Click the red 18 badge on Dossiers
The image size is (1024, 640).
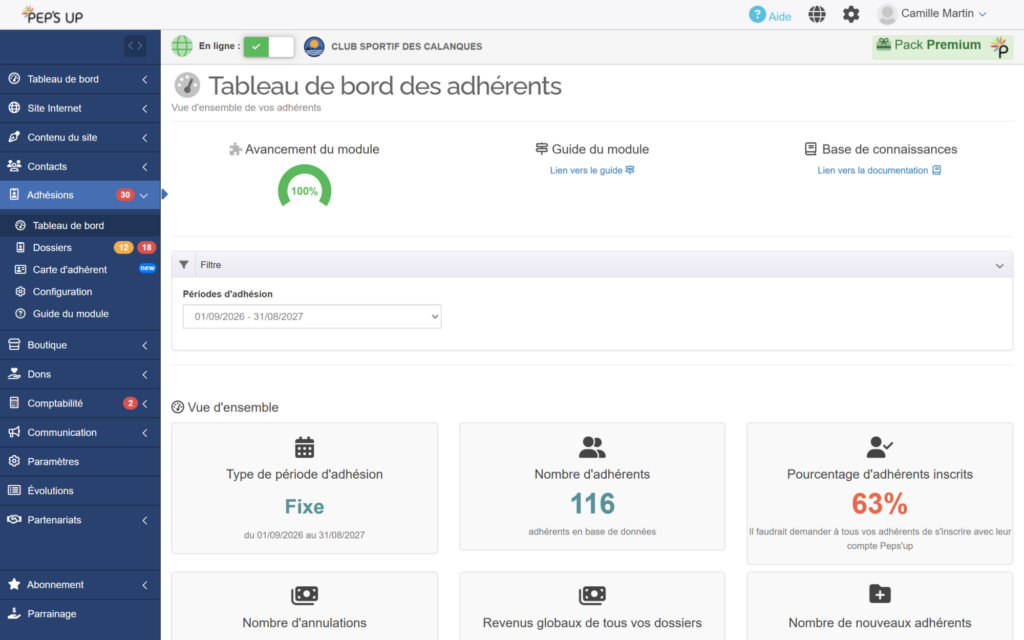tap(146, 248)
